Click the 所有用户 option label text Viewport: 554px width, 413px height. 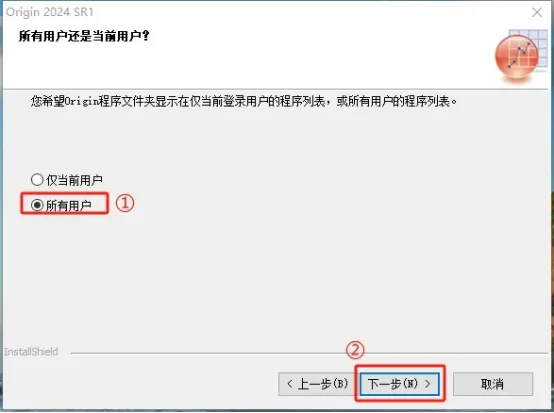(x=69, y=205)
